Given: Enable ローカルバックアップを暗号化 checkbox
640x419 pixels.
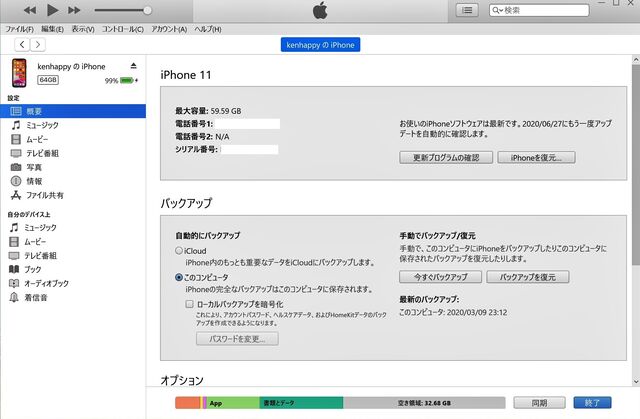Looking at the screenshot, I should pyautogui.click(x=189, y=304).
